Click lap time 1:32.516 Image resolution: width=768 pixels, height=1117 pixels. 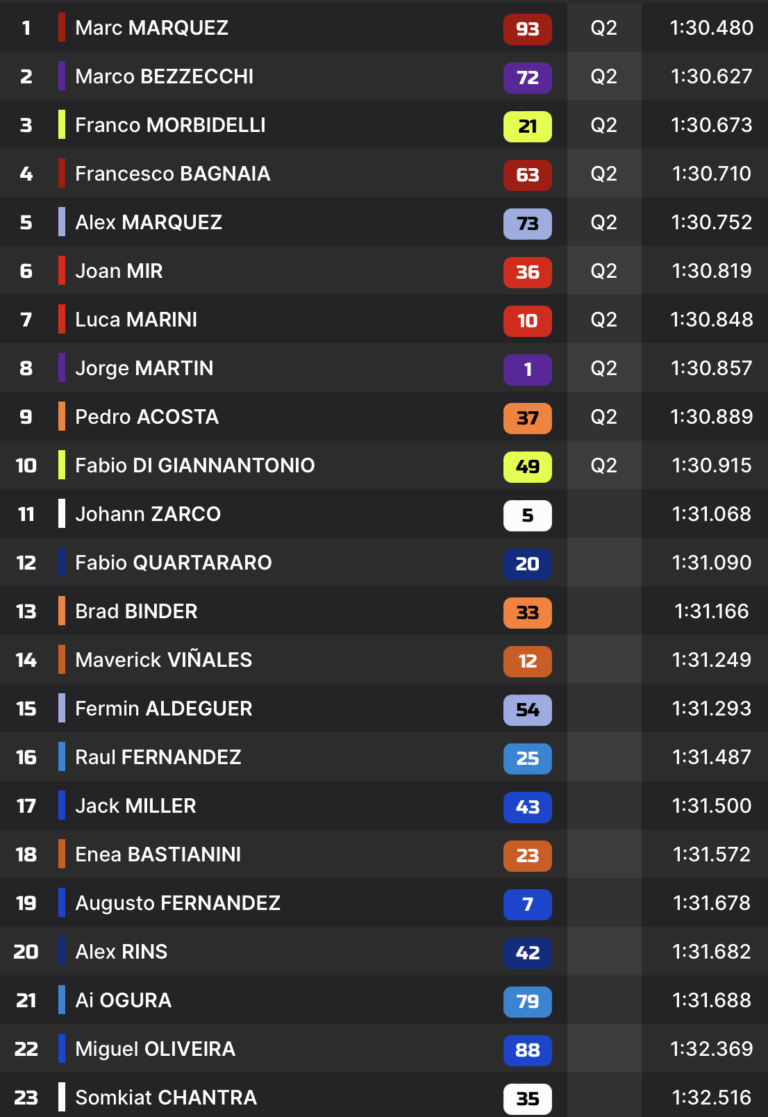[x=711, y=1097]
